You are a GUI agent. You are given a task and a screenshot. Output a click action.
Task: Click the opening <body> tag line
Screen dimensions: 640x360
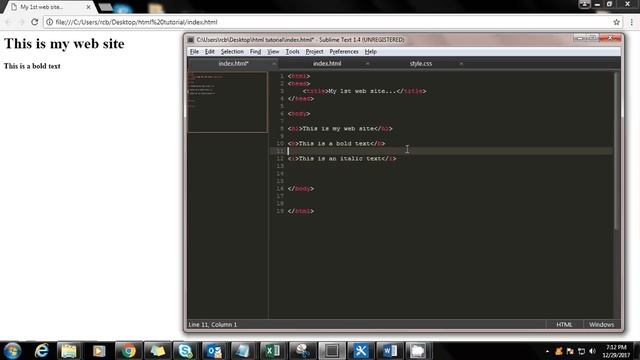tap(299, 113)
